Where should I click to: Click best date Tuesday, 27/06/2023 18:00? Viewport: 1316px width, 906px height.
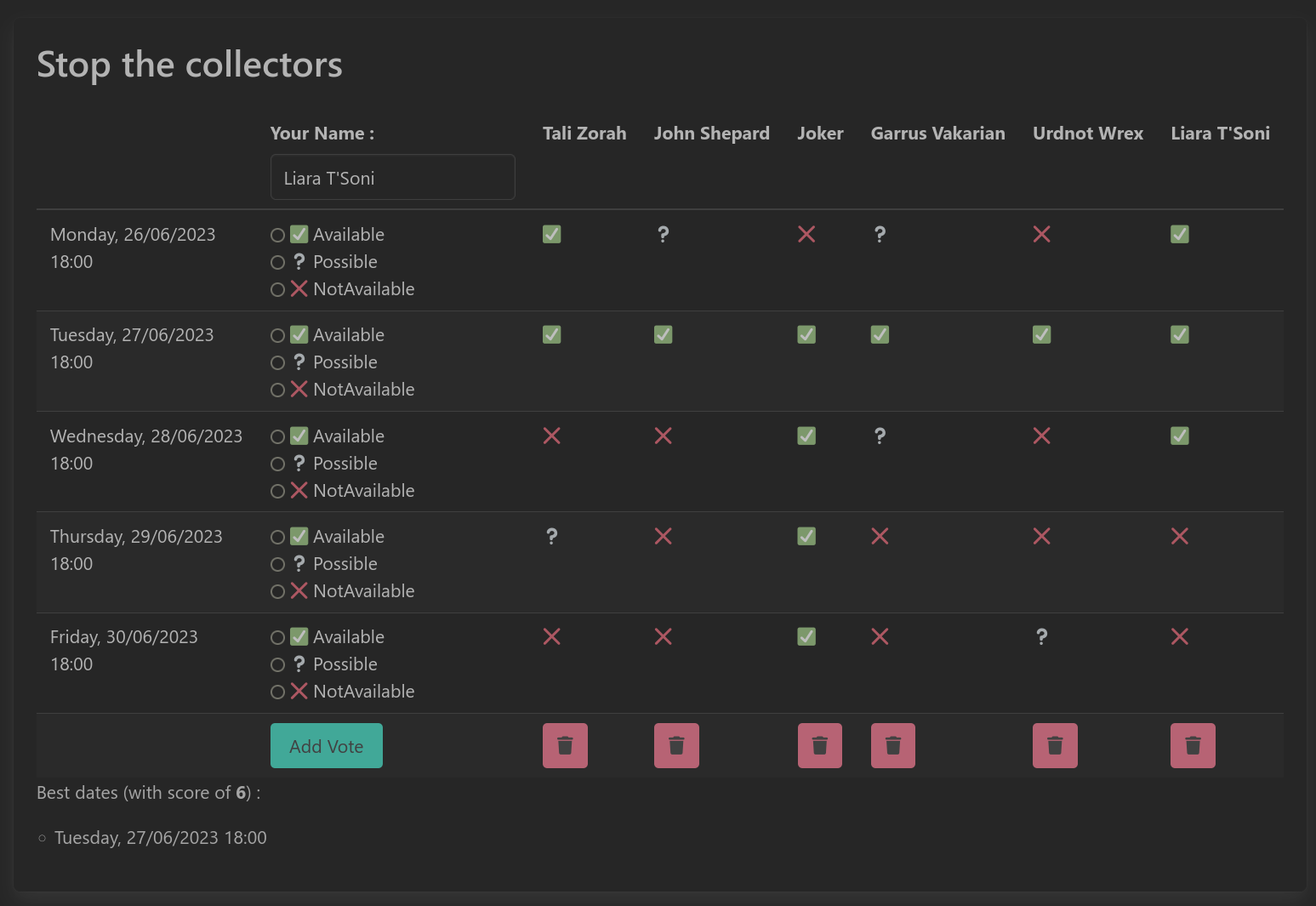(x=161, y=838)
